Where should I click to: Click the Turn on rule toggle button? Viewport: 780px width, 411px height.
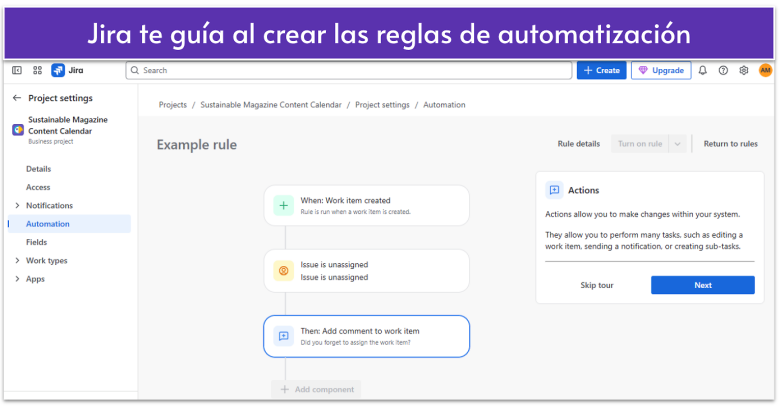click(x=640, y=144)
